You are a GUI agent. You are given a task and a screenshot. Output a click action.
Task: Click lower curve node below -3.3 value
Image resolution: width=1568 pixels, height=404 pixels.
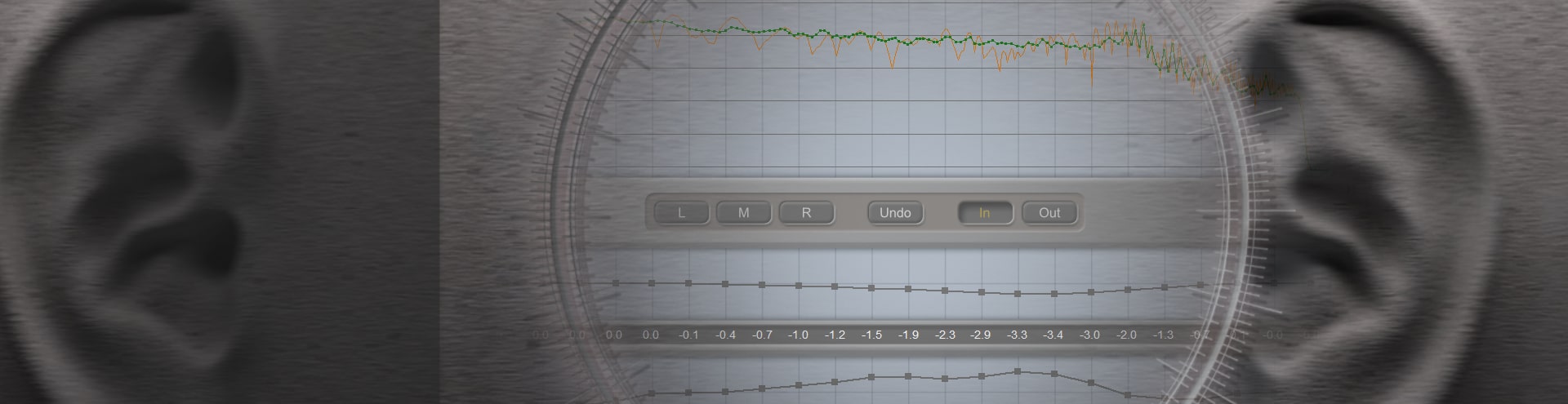1018,371
